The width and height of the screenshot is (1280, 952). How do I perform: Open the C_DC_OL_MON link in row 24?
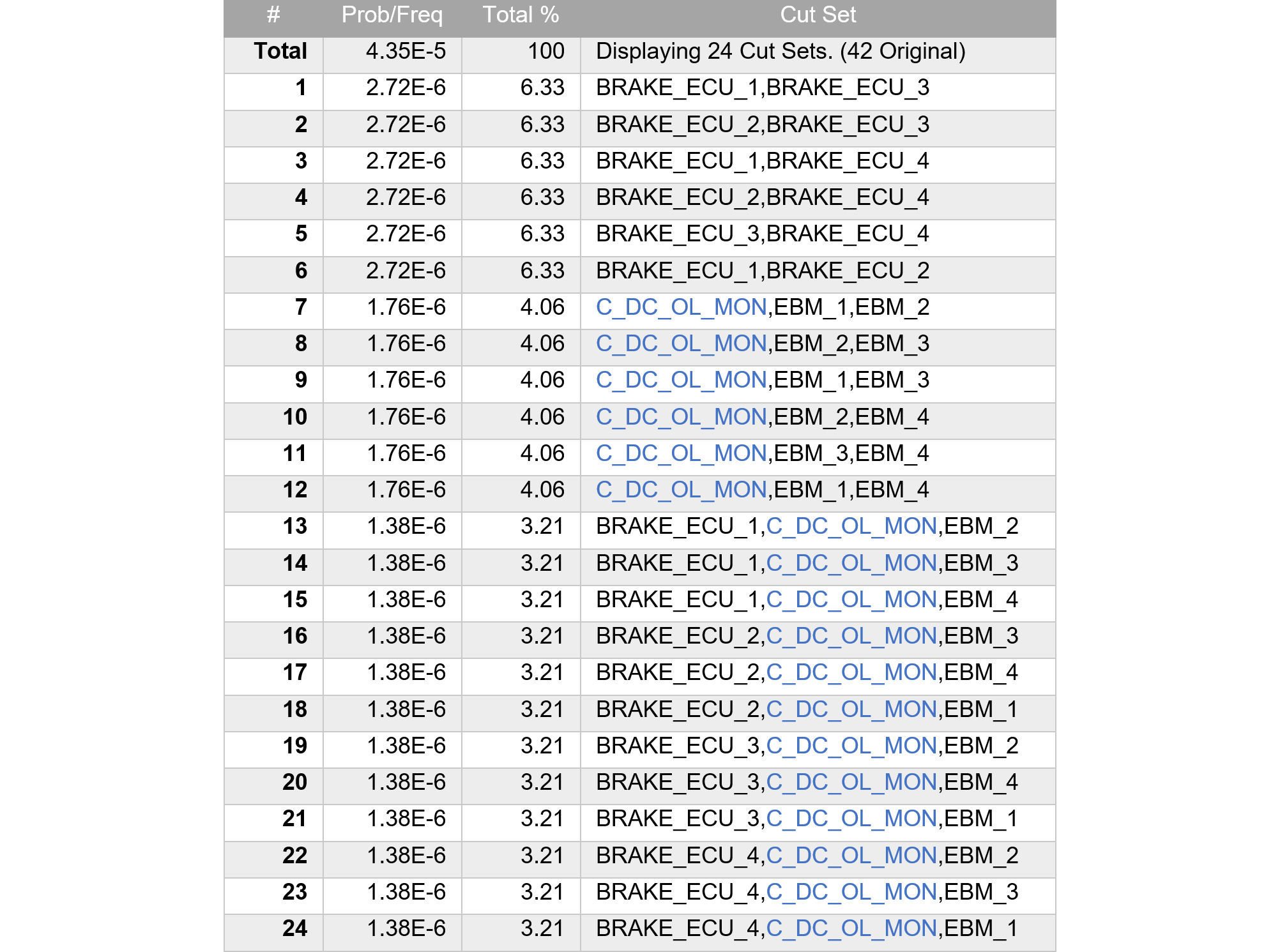pos(851,928)
